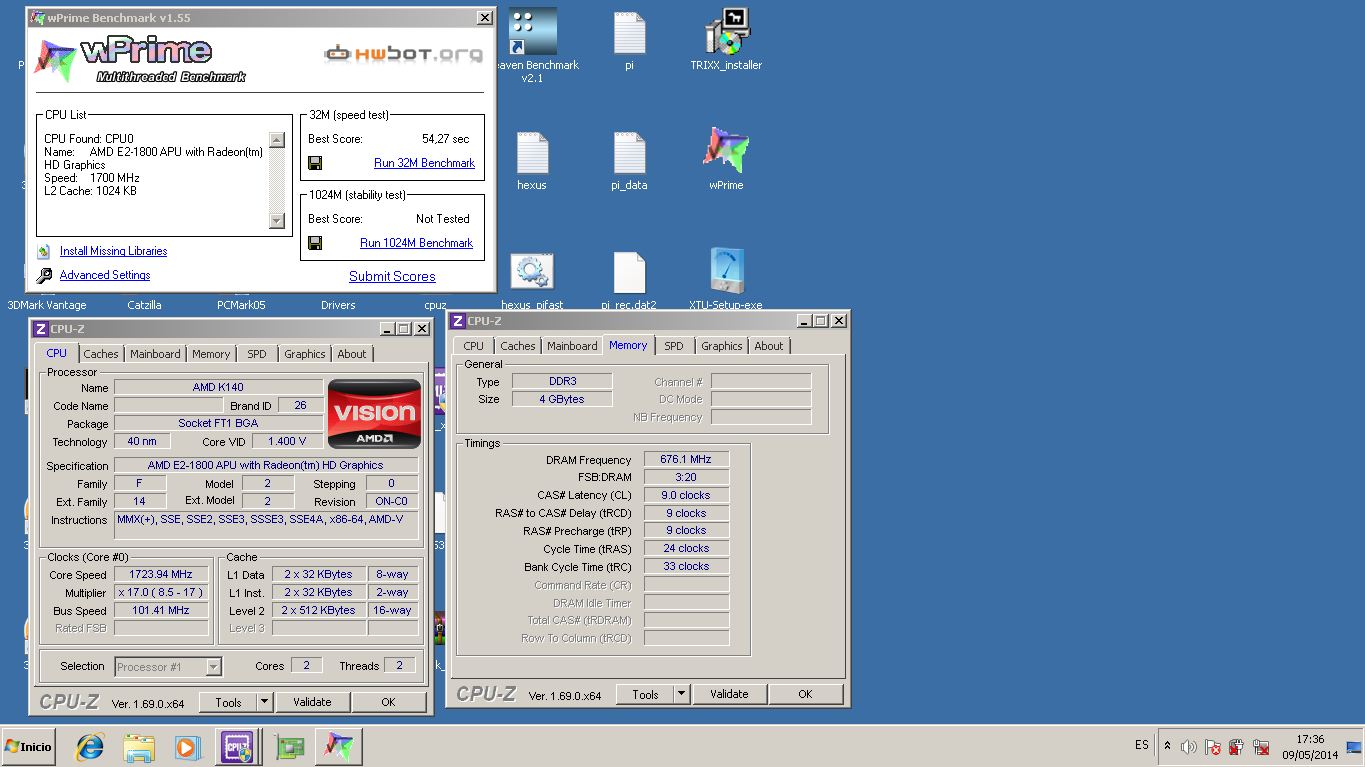Open the Advanced Settings link in wPrime
Image resolution: width=1365 pixels, height=767 pixels.
tap(105, 276)
